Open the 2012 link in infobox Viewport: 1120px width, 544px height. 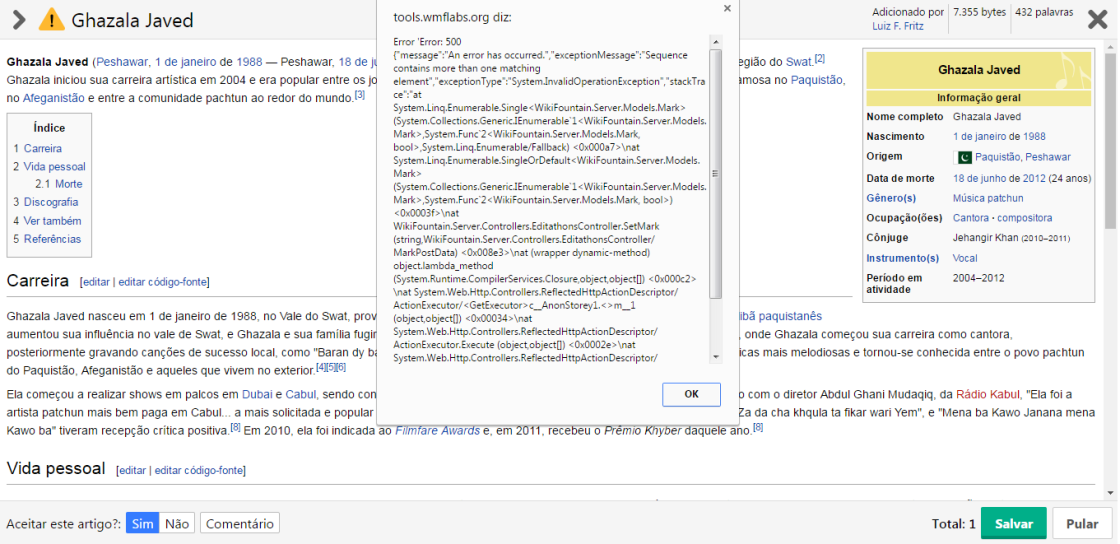coord(1034,178)
